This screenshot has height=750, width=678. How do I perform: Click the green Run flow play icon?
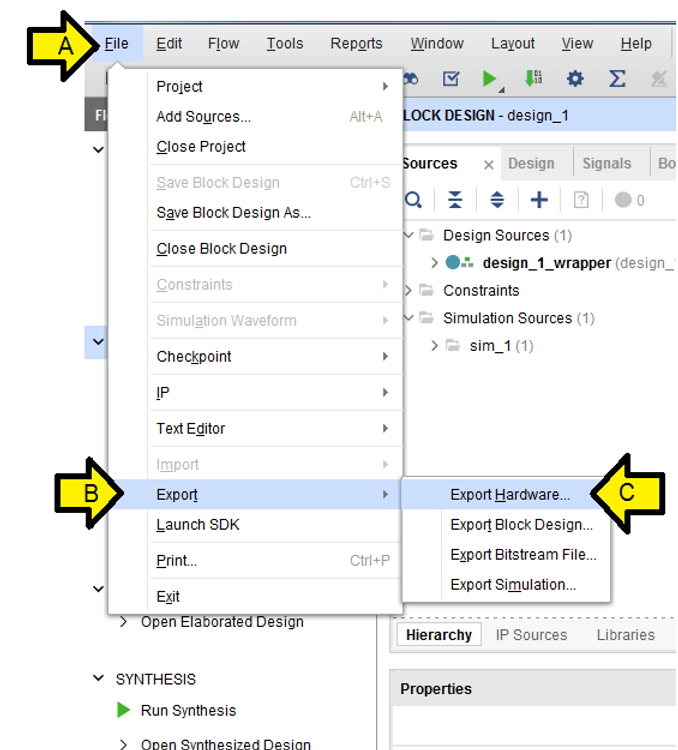[490, 79]
